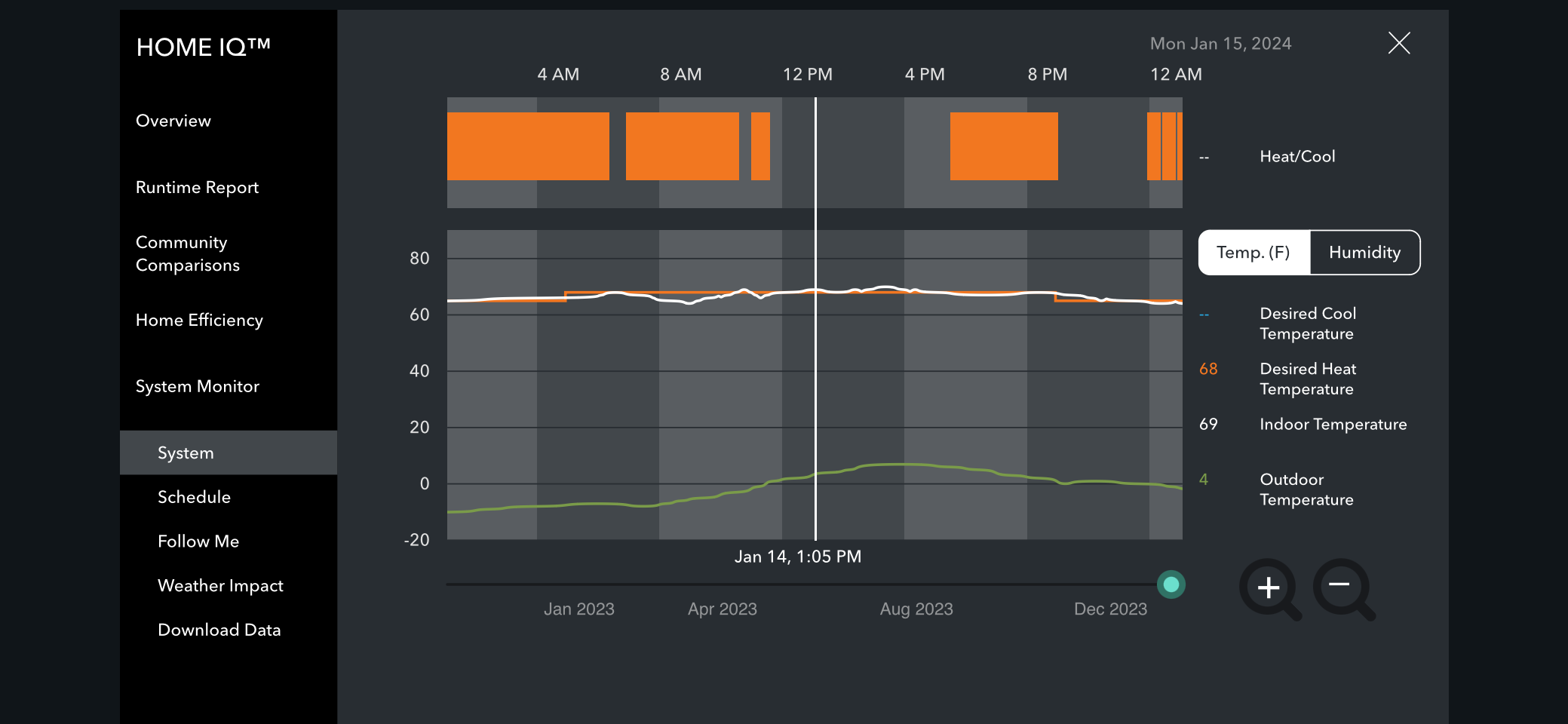Screen dimensions: 1568x724
Task: Open the Overview page
Action: point(173,121)
